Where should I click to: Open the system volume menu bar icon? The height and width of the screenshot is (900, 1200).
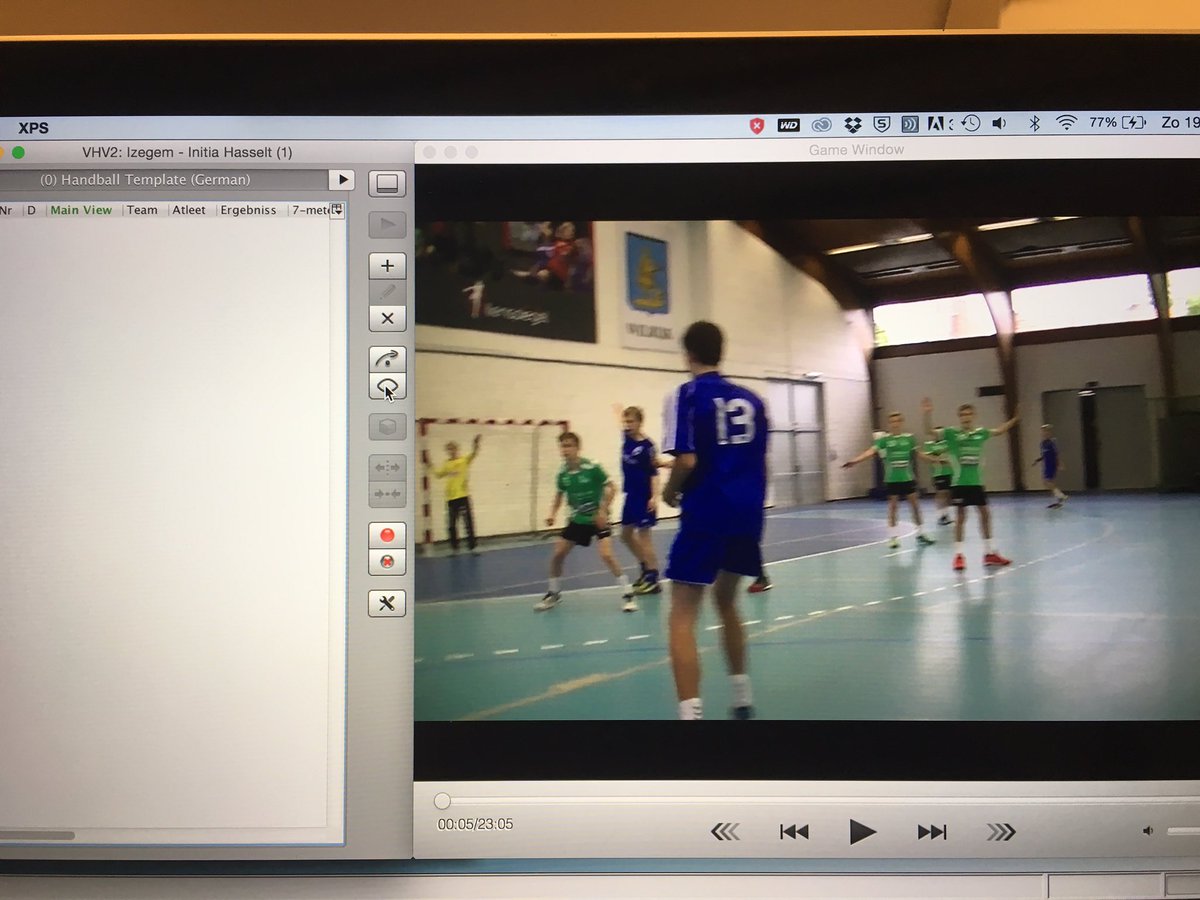point(999,124)
